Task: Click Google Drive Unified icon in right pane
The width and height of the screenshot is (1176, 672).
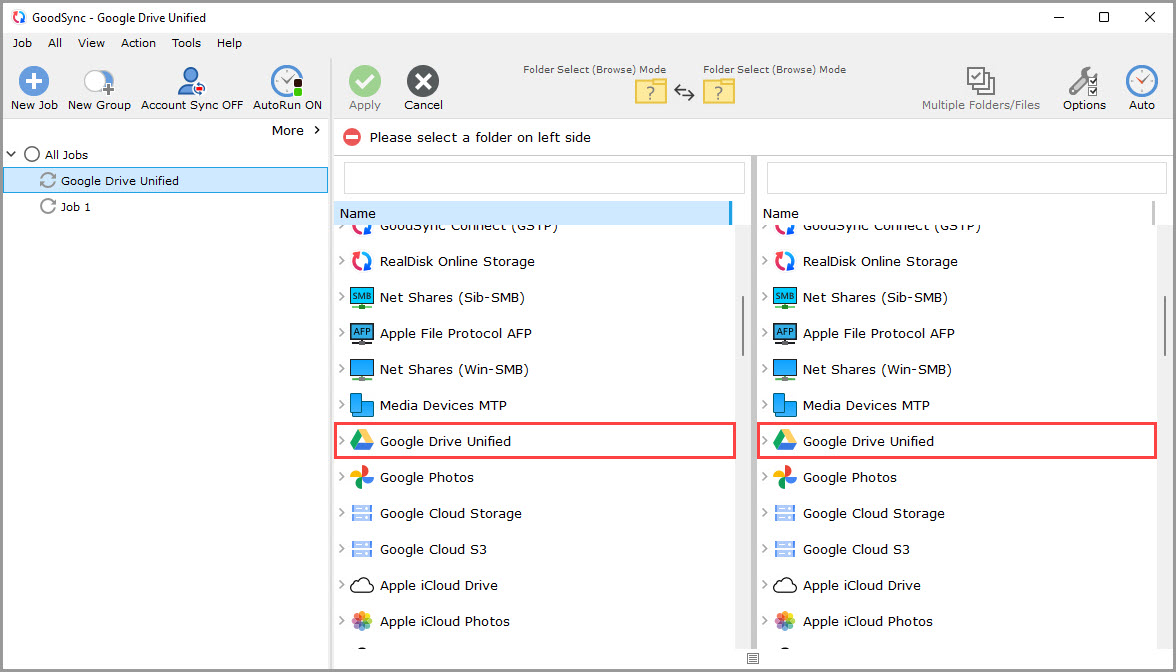Action: click(x=784, y=441)
